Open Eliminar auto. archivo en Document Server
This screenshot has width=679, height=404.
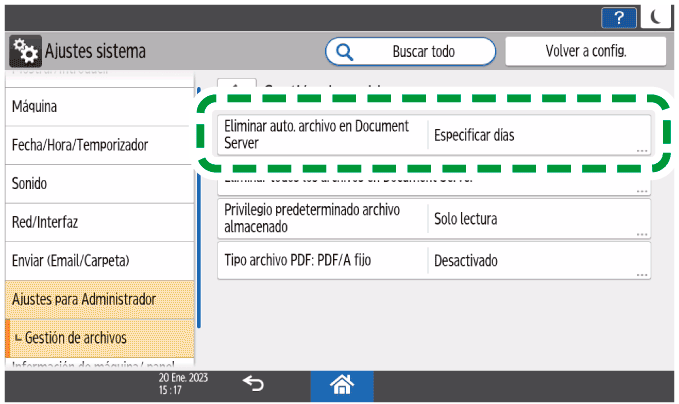tap(434, 136)
